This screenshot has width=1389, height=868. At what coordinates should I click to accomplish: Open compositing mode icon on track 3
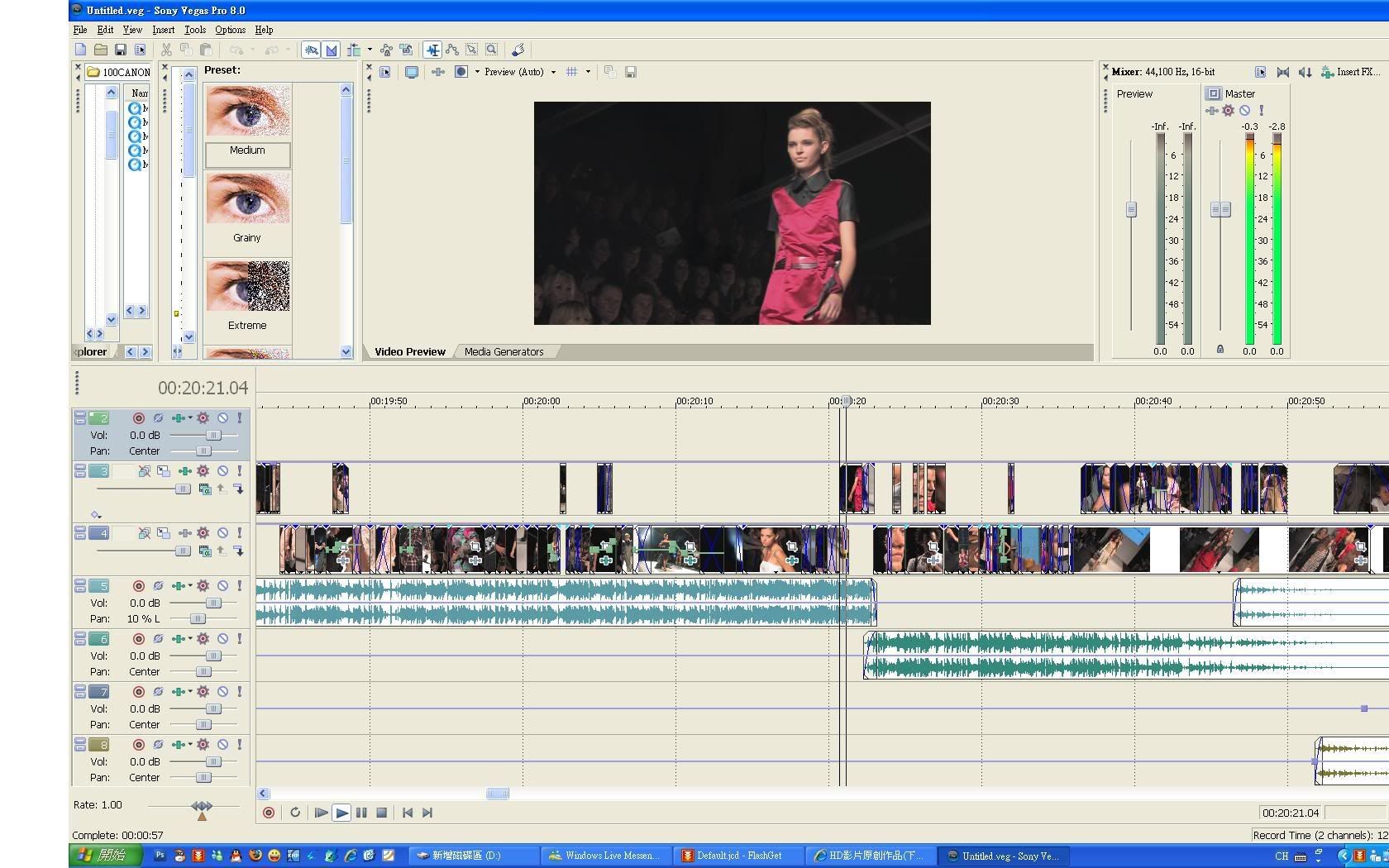click(x=205, y=489)
